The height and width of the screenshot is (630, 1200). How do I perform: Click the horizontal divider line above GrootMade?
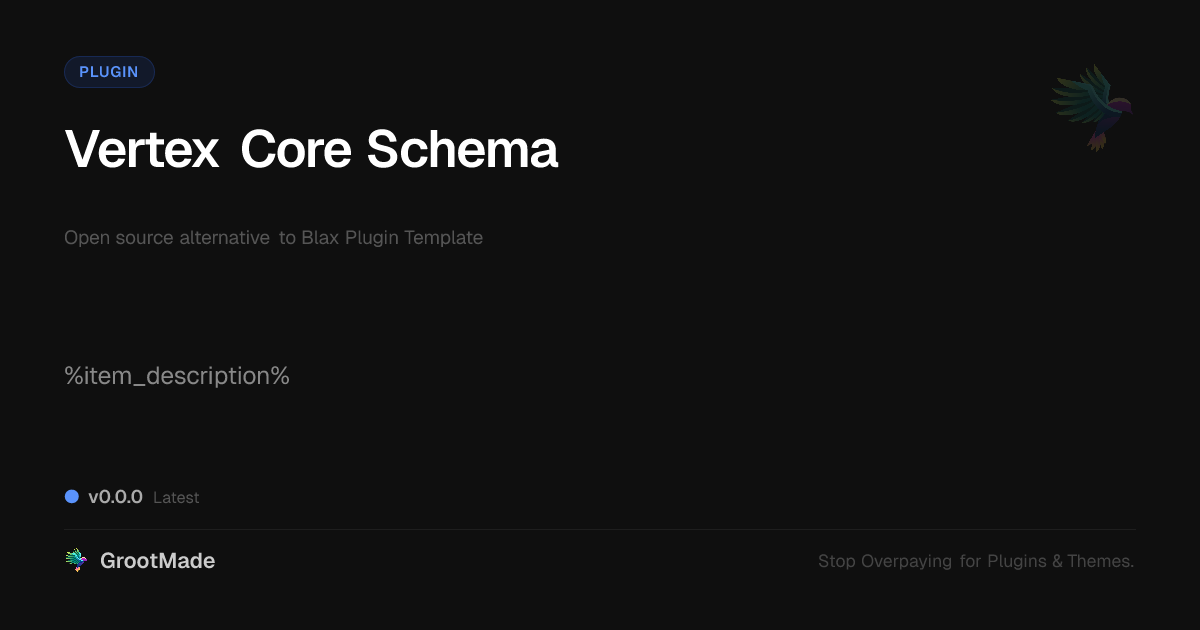point(600,529)
